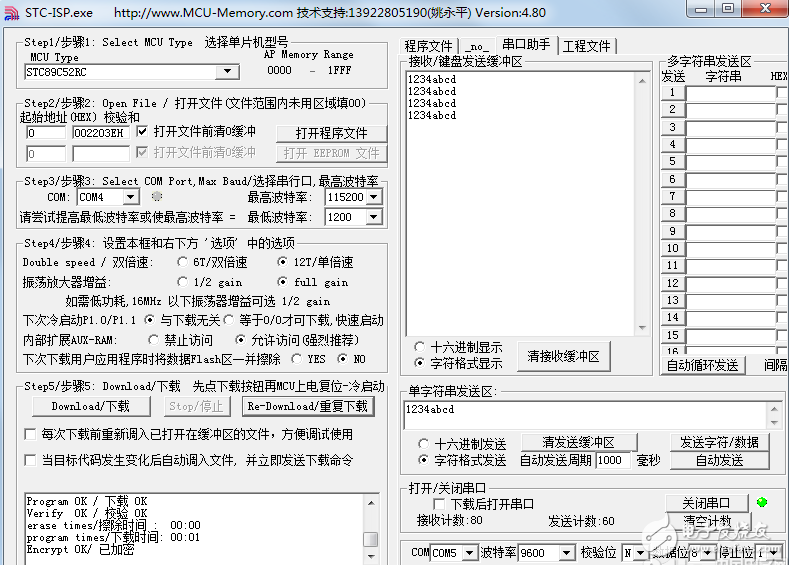Switch to the 工程文件 tab

[586, 46]
